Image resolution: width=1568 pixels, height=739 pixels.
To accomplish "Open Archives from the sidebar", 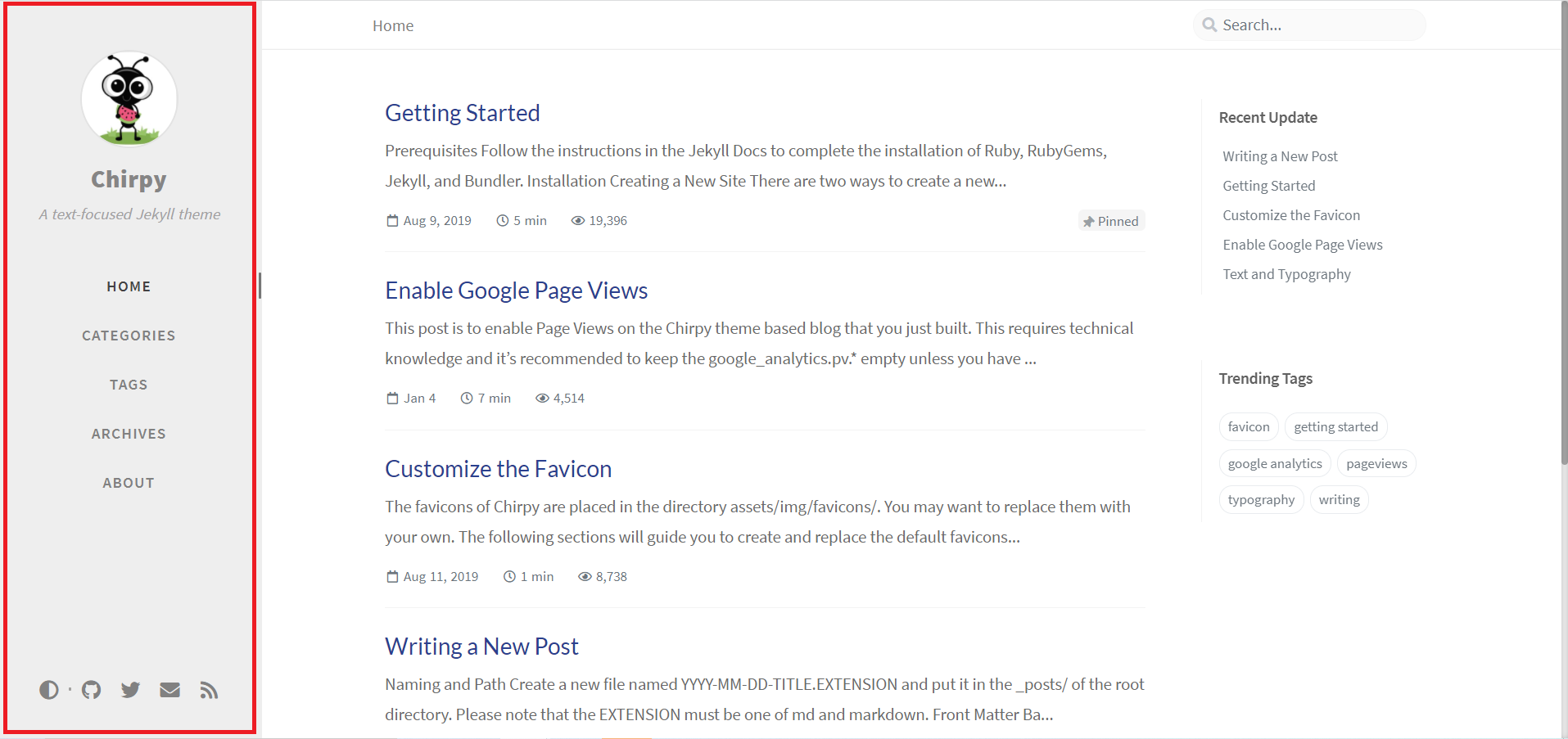I will tap(129, 434).
